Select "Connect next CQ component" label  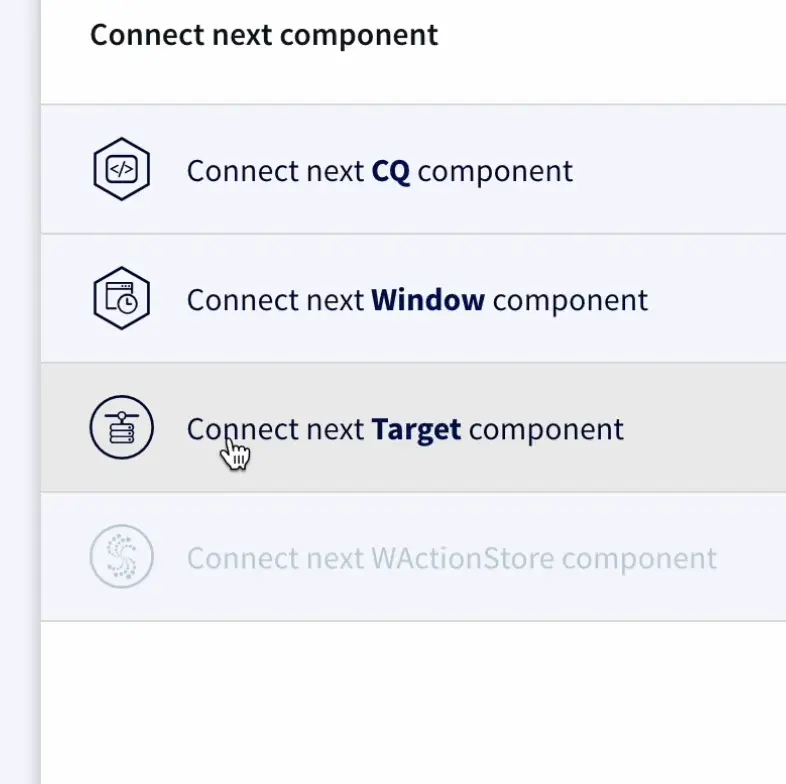(379, 171)
